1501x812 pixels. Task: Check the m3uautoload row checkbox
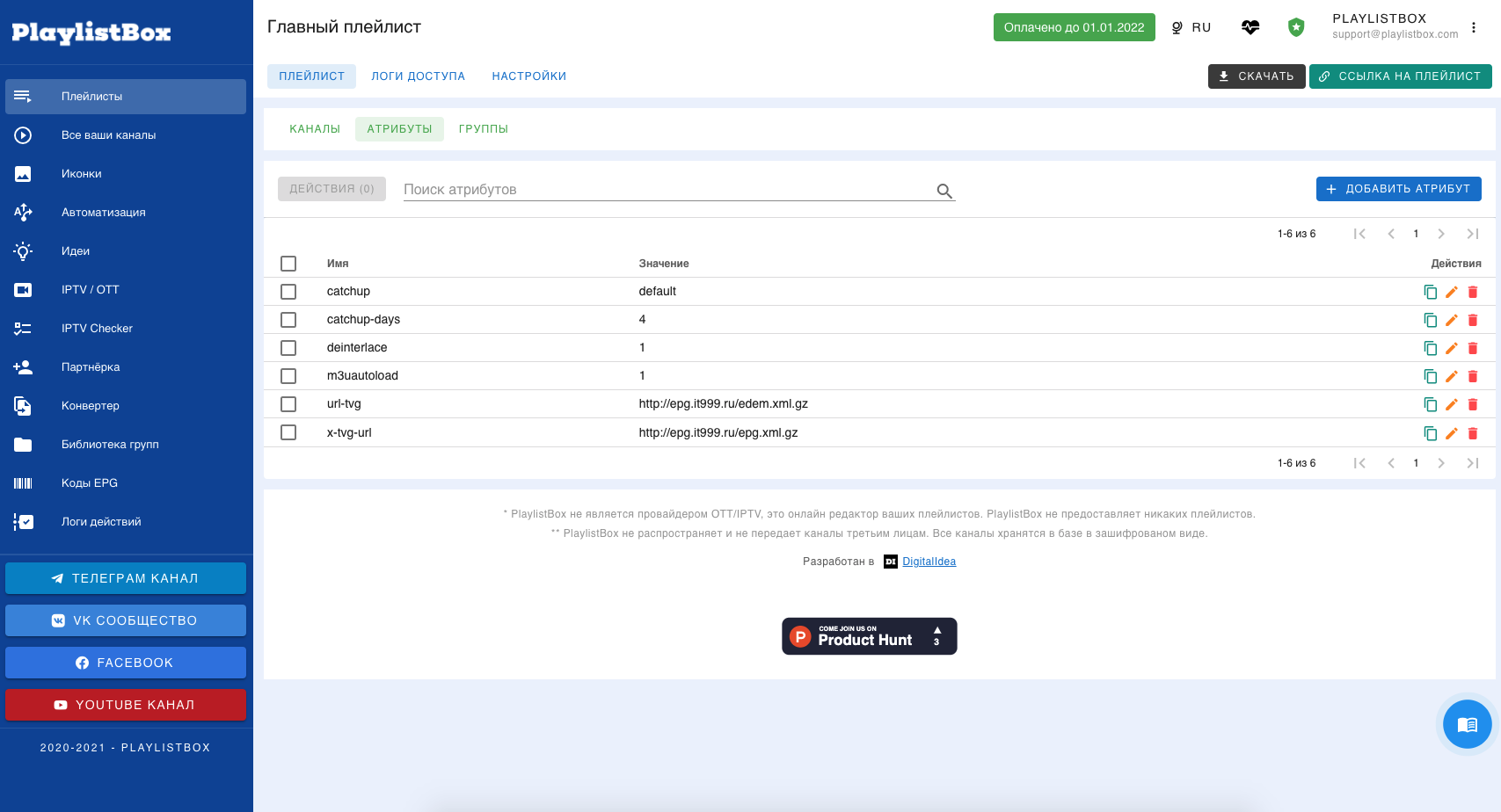click(x=288, y=376)
